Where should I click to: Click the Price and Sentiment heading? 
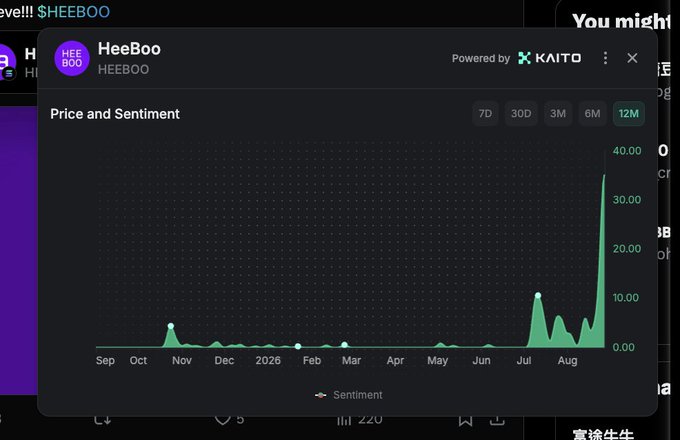coord(115,114)
